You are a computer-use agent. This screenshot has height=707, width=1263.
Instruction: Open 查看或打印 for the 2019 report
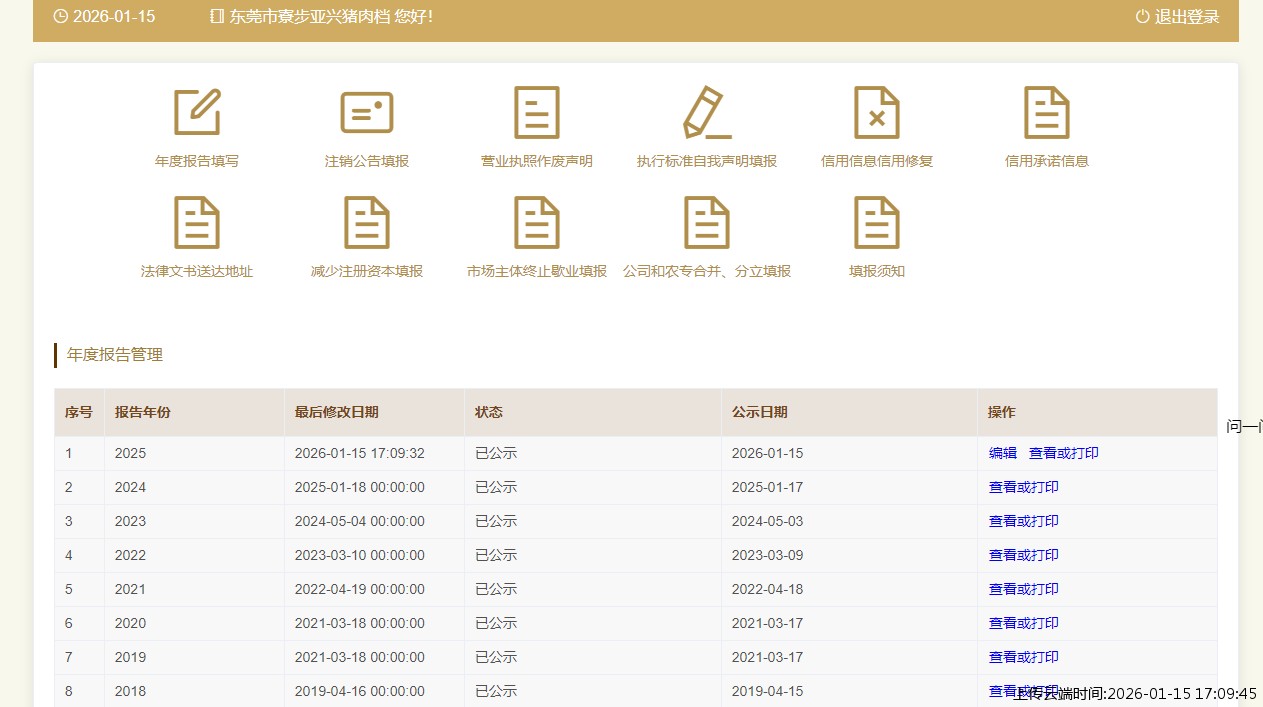tap(1023, 657)
